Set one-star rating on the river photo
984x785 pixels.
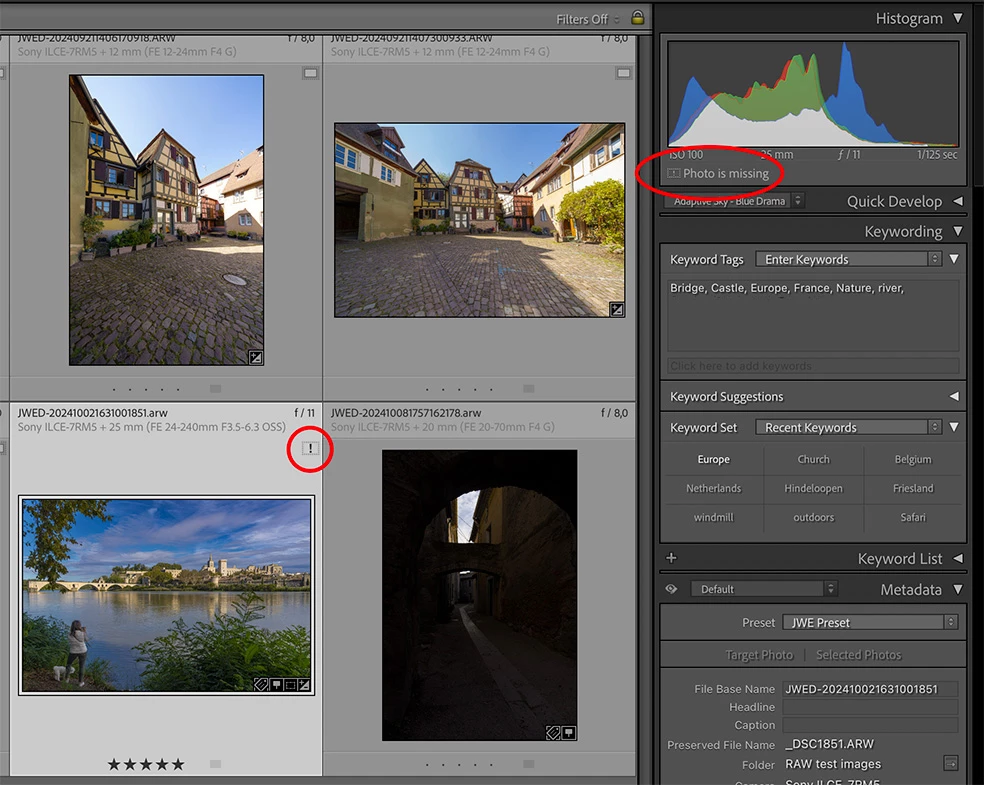pyautogui.click(x=114, y=764)
